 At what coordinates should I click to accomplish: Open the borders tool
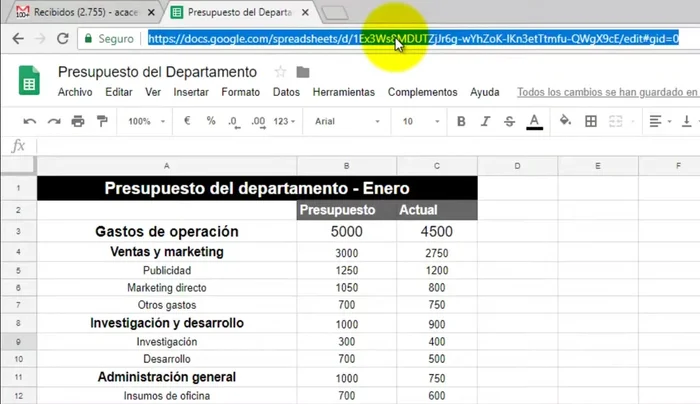pos(591,121)
